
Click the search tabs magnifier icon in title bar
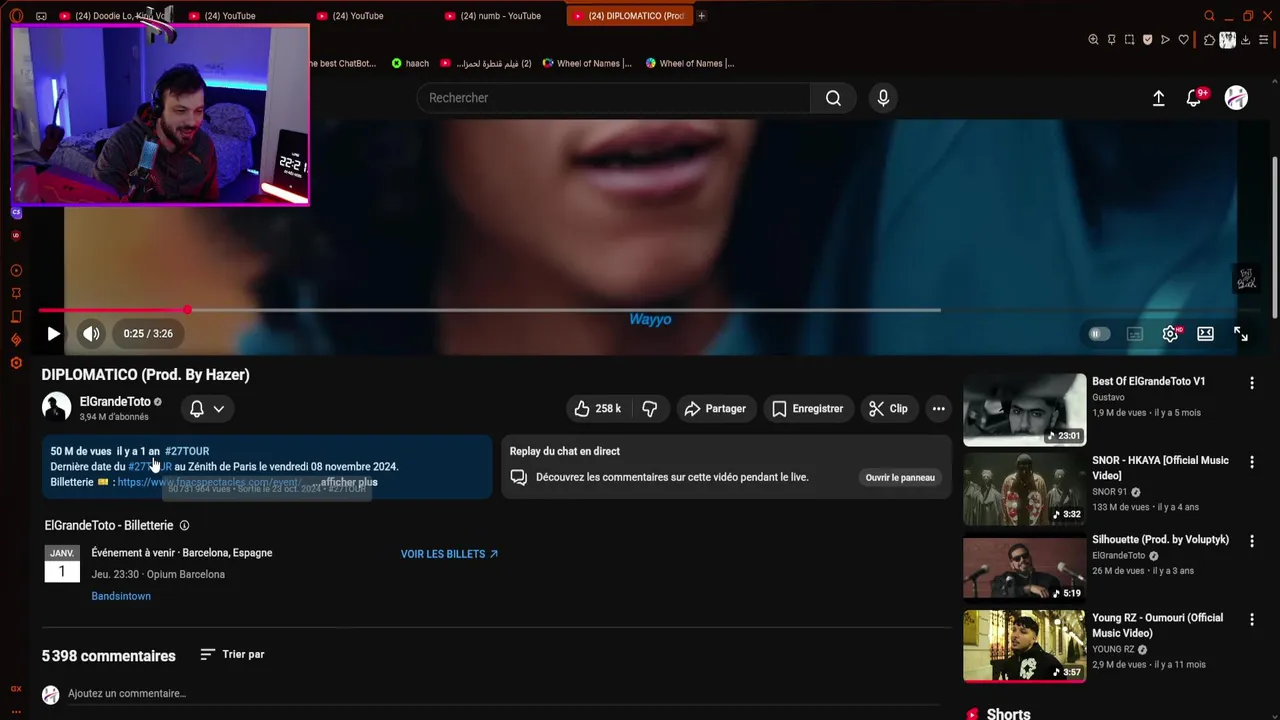pos(1209,16)
